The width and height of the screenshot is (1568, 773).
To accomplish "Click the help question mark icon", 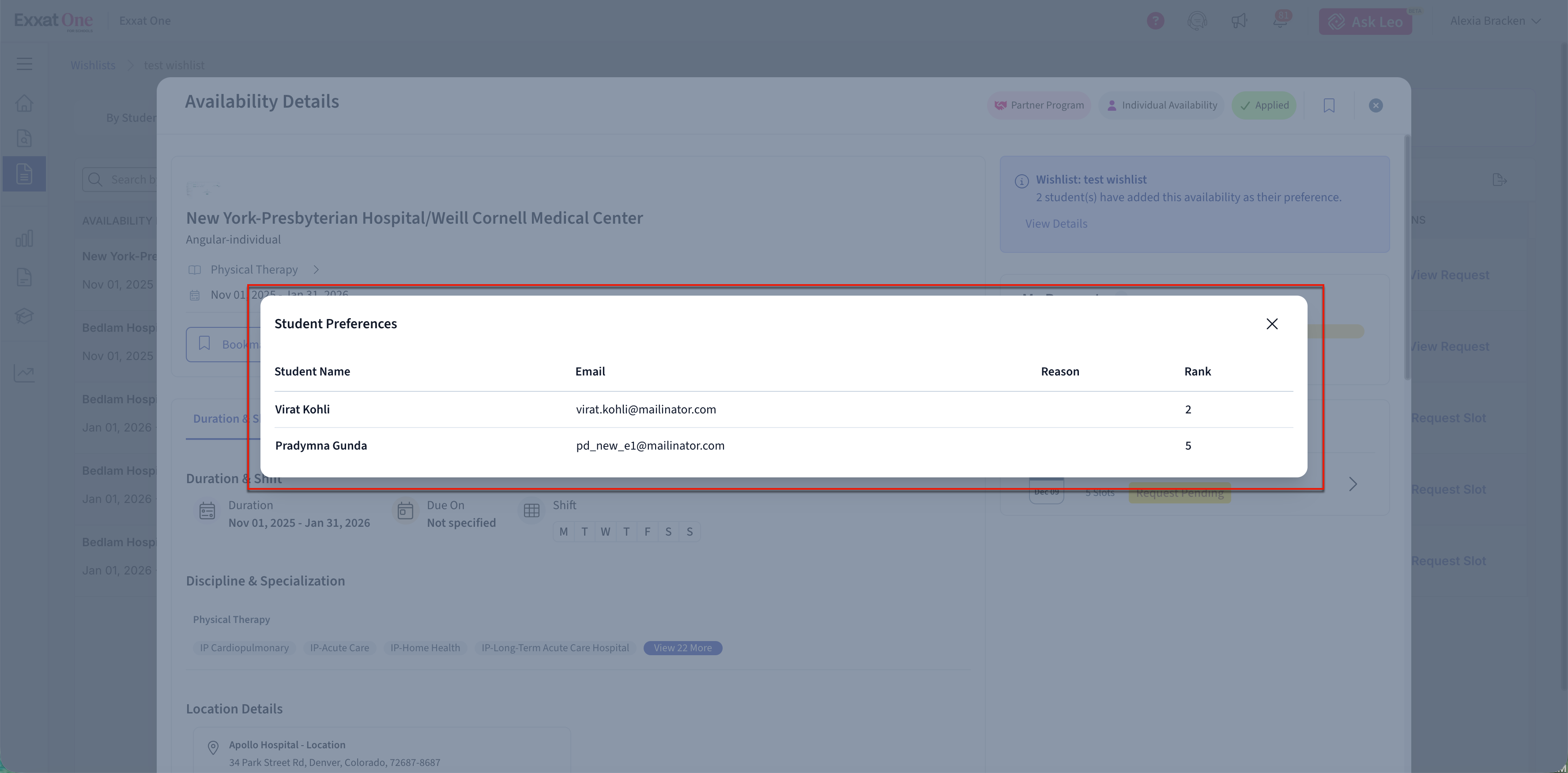I will coord(1155,21).
